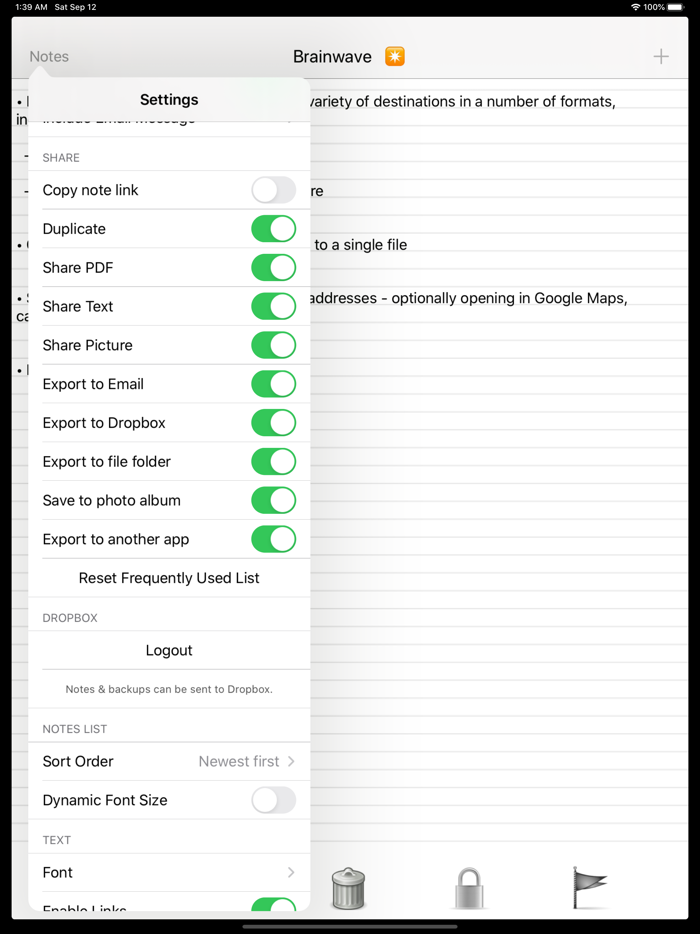Image resolution: width=700 pixels, height=934 pixels.
Task: Toggle Share Picture off
Action: click(273, 345)
